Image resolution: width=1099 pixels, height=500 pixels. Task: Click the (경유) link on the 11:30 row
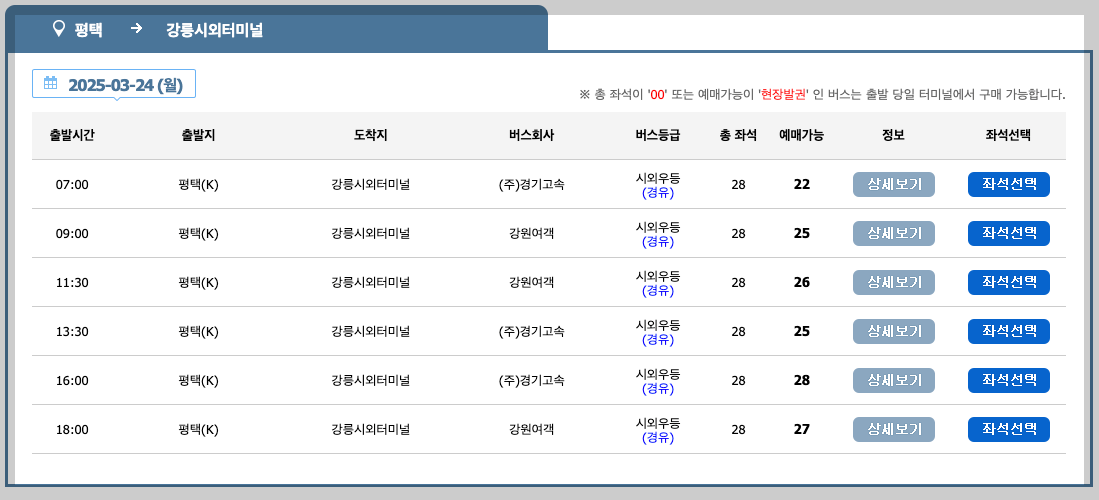(657, 291)
